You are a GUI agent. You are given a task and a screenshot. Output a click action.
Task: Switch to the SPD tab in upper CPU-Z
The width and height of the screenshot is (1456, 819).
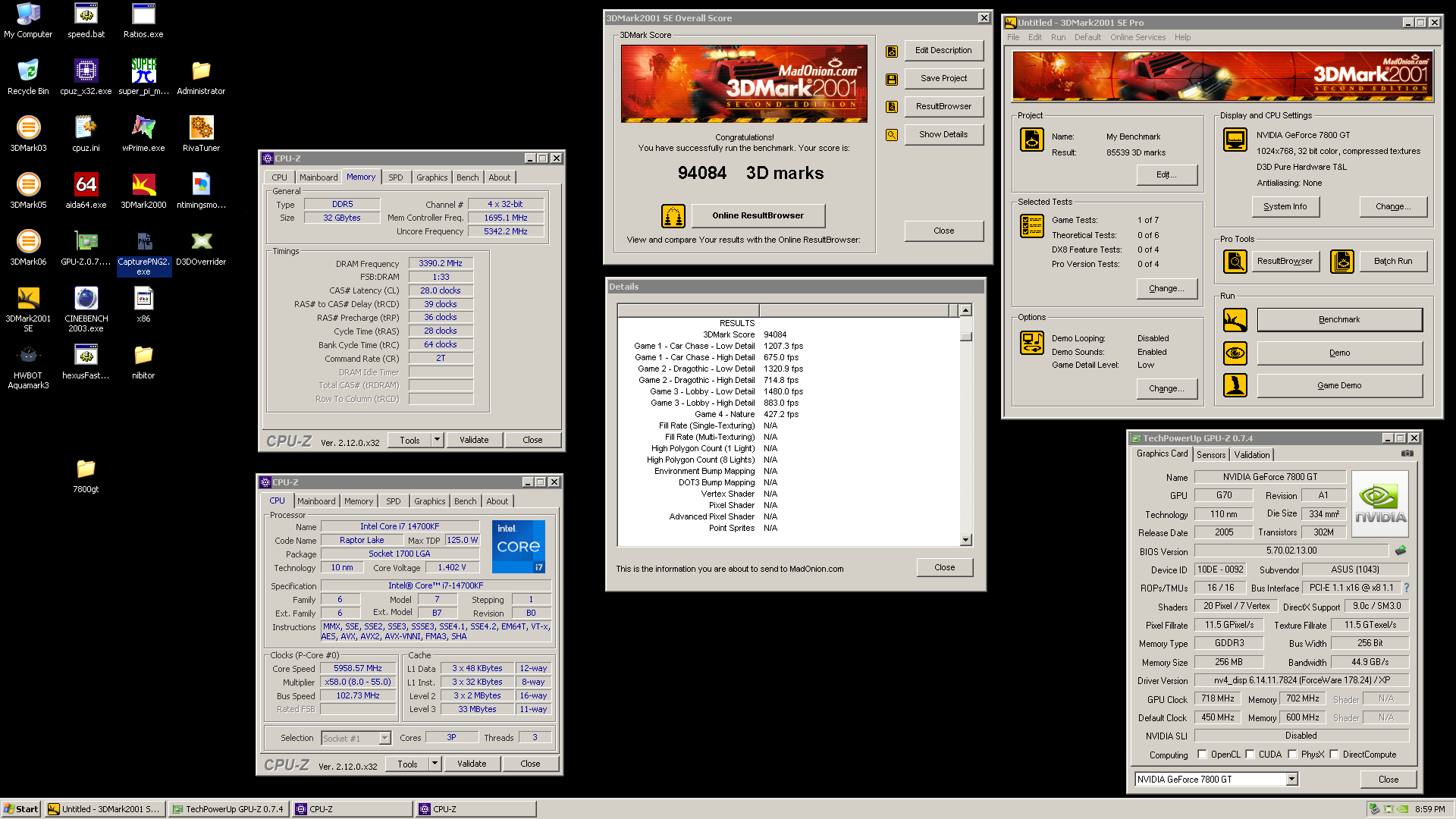[396, 177]
